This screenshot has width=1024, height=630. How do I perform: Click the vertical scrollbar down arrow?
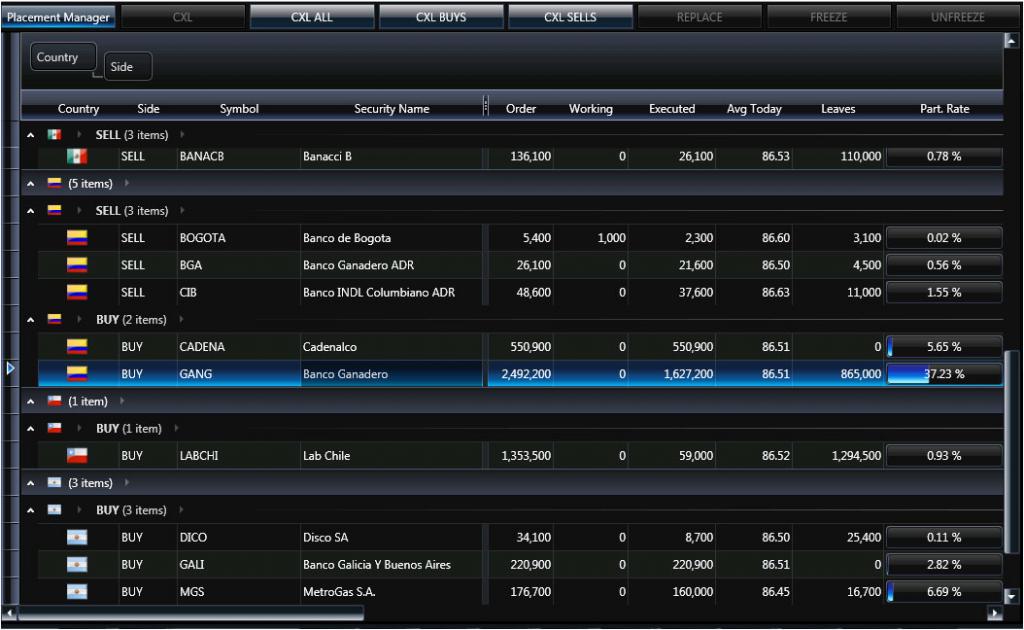click(1009, 596)
